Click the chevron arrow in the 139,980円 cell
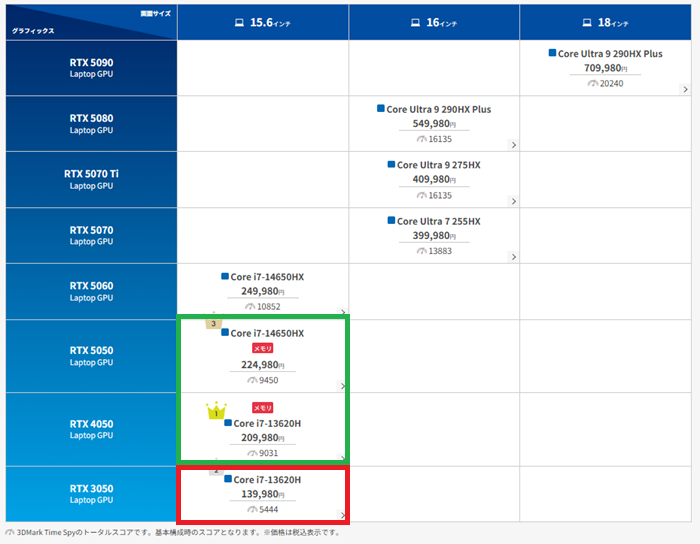Viewport: 700px width, 544px height. tap(343, 515)
